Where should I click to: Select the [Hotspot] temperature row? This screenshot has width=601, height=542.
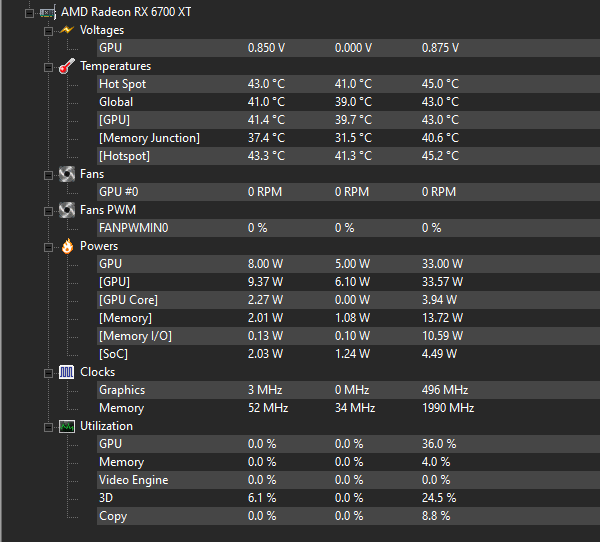click(348, 156)
